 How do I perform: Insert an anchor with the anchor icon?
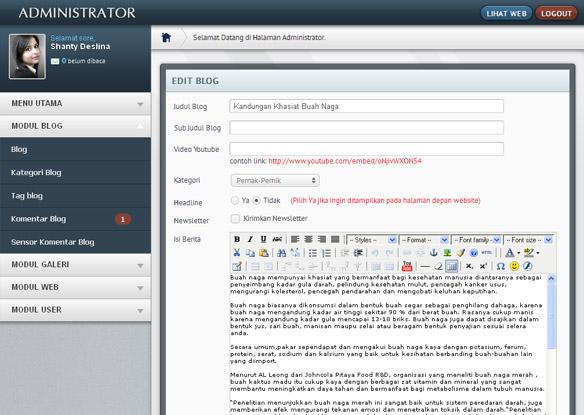434,253
